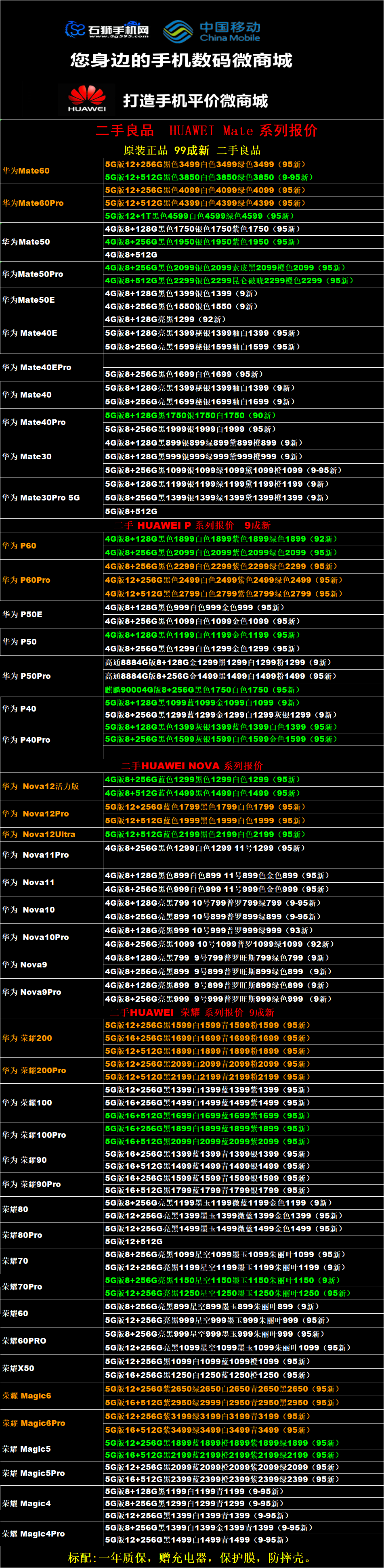Image resolution: width=384 pixels, height=1568 pixels.
Task: Click the Magic4 5G版8+128G黑1199 row
Action: click(243, 1492)
